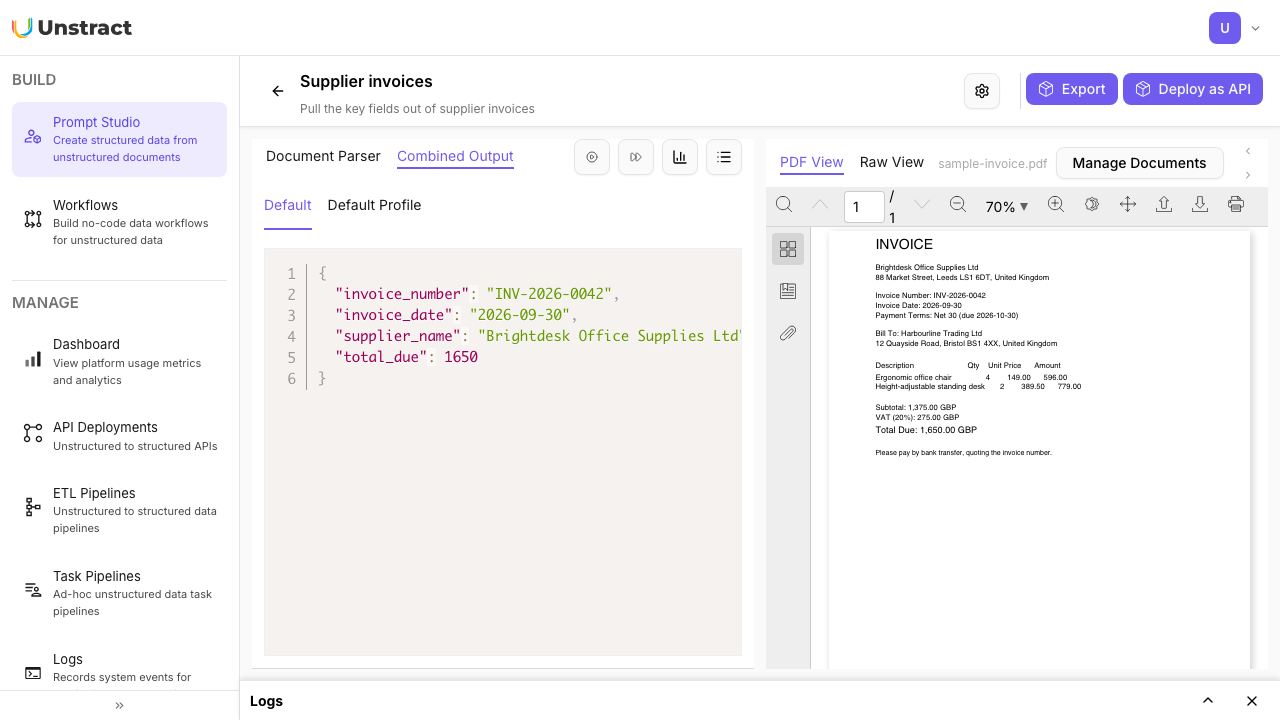Image resolution: width=1280 pixels, height=720 pixels.
Task: Print the sample invoice PDF
Action: pos(1236,205)
